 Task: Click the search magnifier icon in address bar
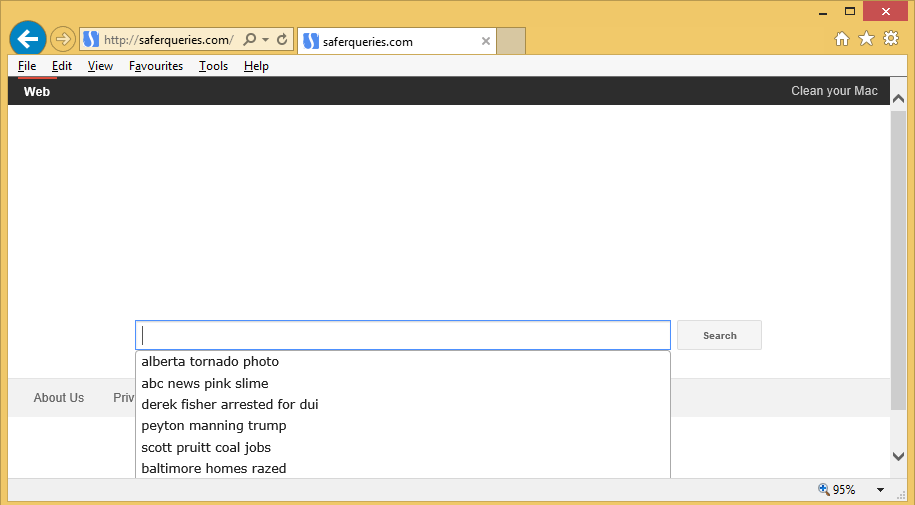[250, 40]
